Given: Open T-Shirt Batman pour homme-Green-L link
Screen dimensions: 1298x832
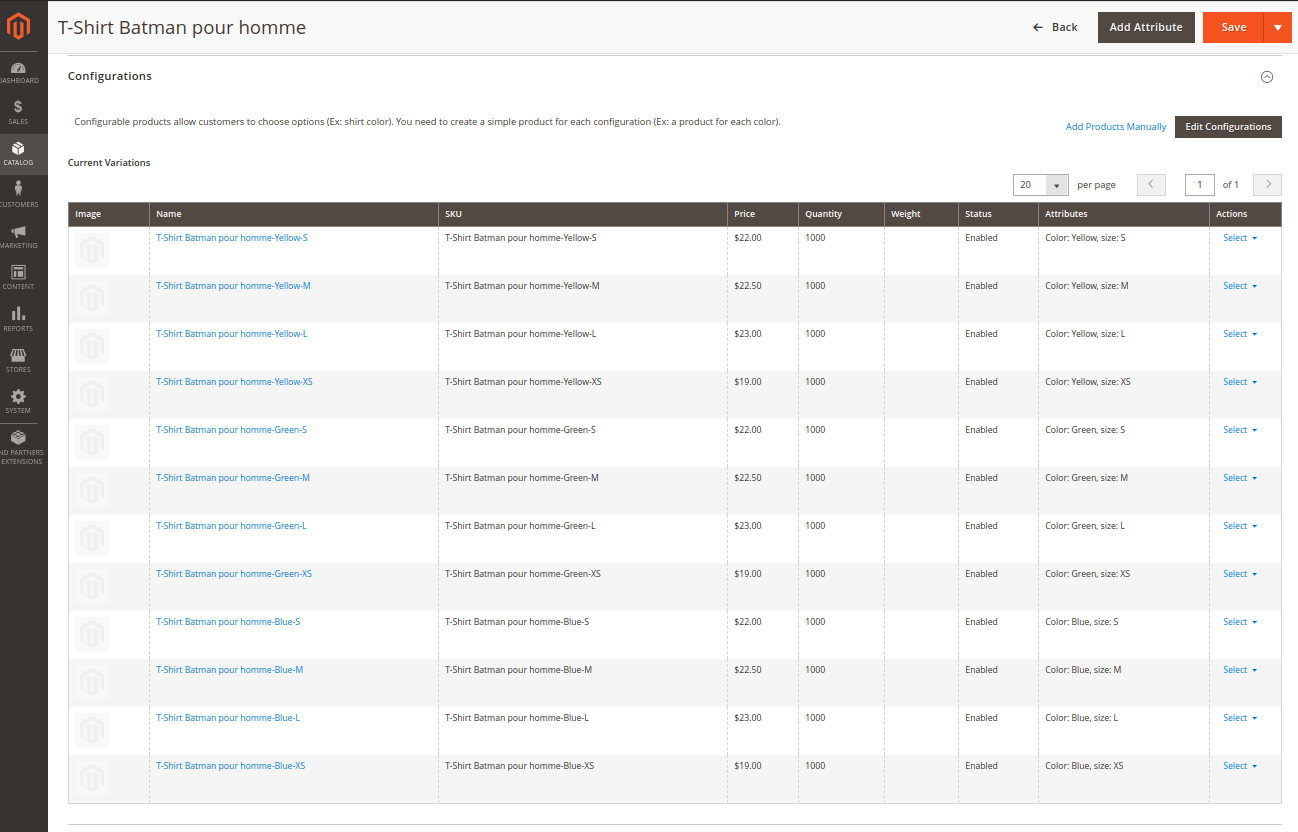Looking at the screenshot, I should point(231,526).
